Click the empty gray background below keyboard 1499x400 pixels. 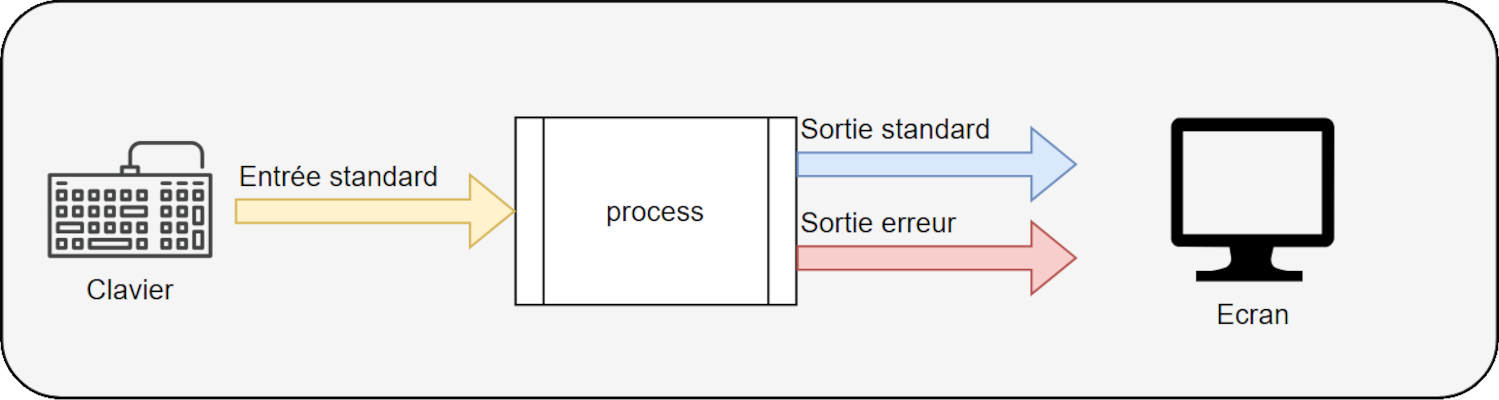click(x=130, y=345)
